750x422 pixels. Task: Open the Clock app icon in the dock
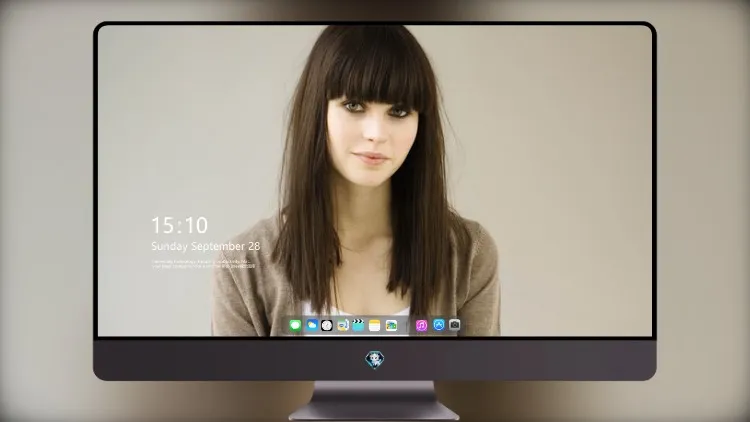(327, 325)
